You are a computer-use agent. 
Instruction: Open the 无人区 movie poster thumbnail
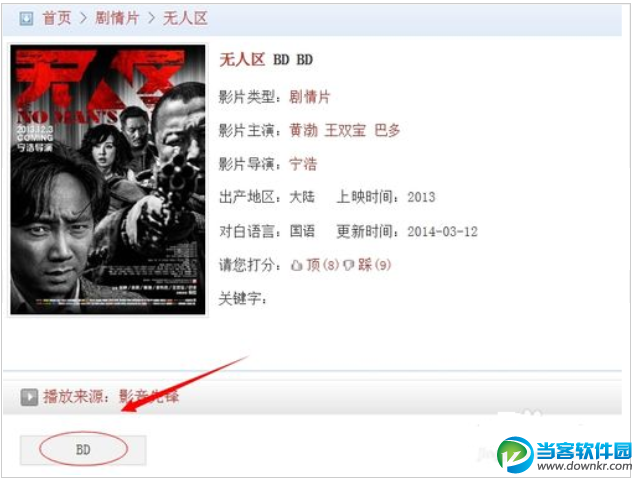click(x=108, y=179)
